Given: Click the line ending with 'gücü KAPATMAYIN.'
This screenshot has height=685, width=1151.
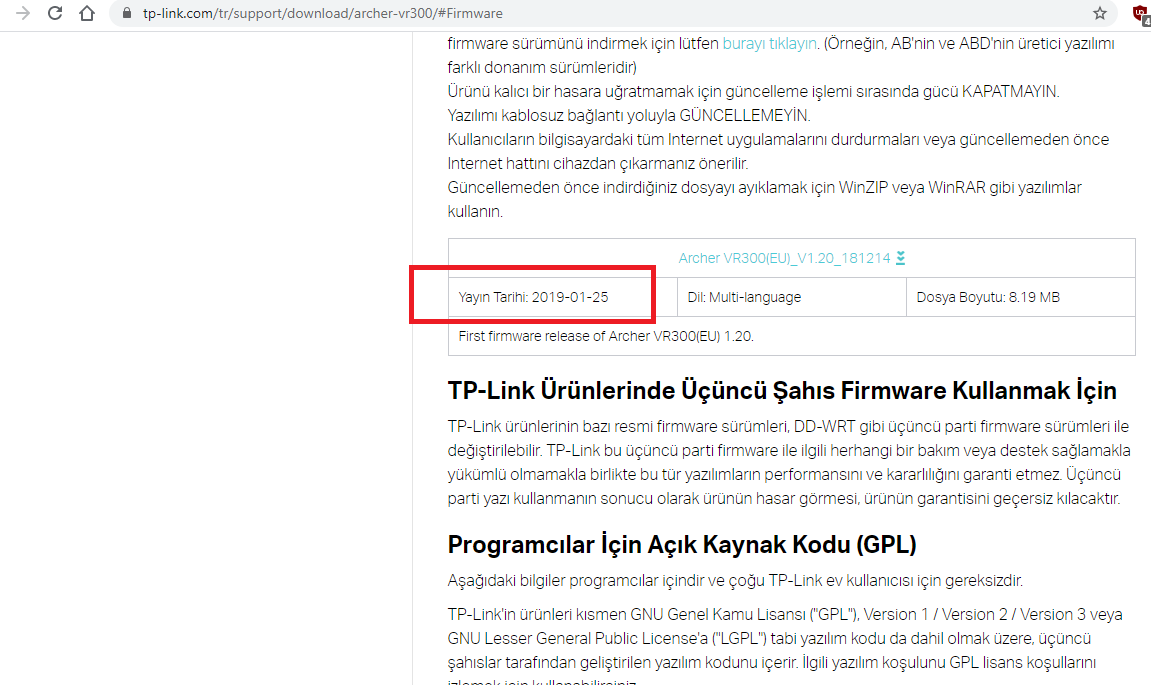Looking at the screenshot, I should (753, 92).
